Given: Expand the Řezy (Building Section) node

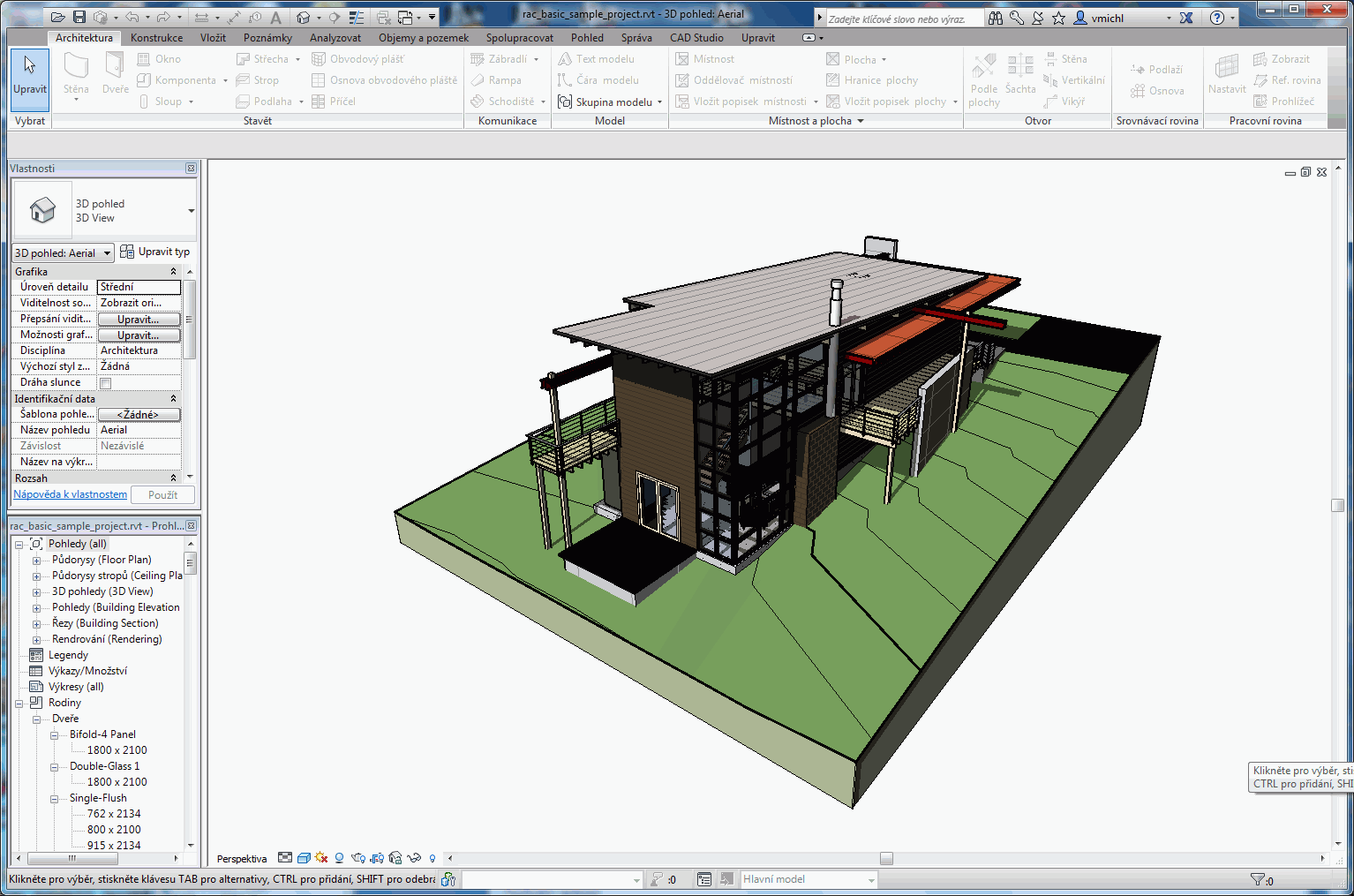Looking at the screenshot, I should point(36,624).
